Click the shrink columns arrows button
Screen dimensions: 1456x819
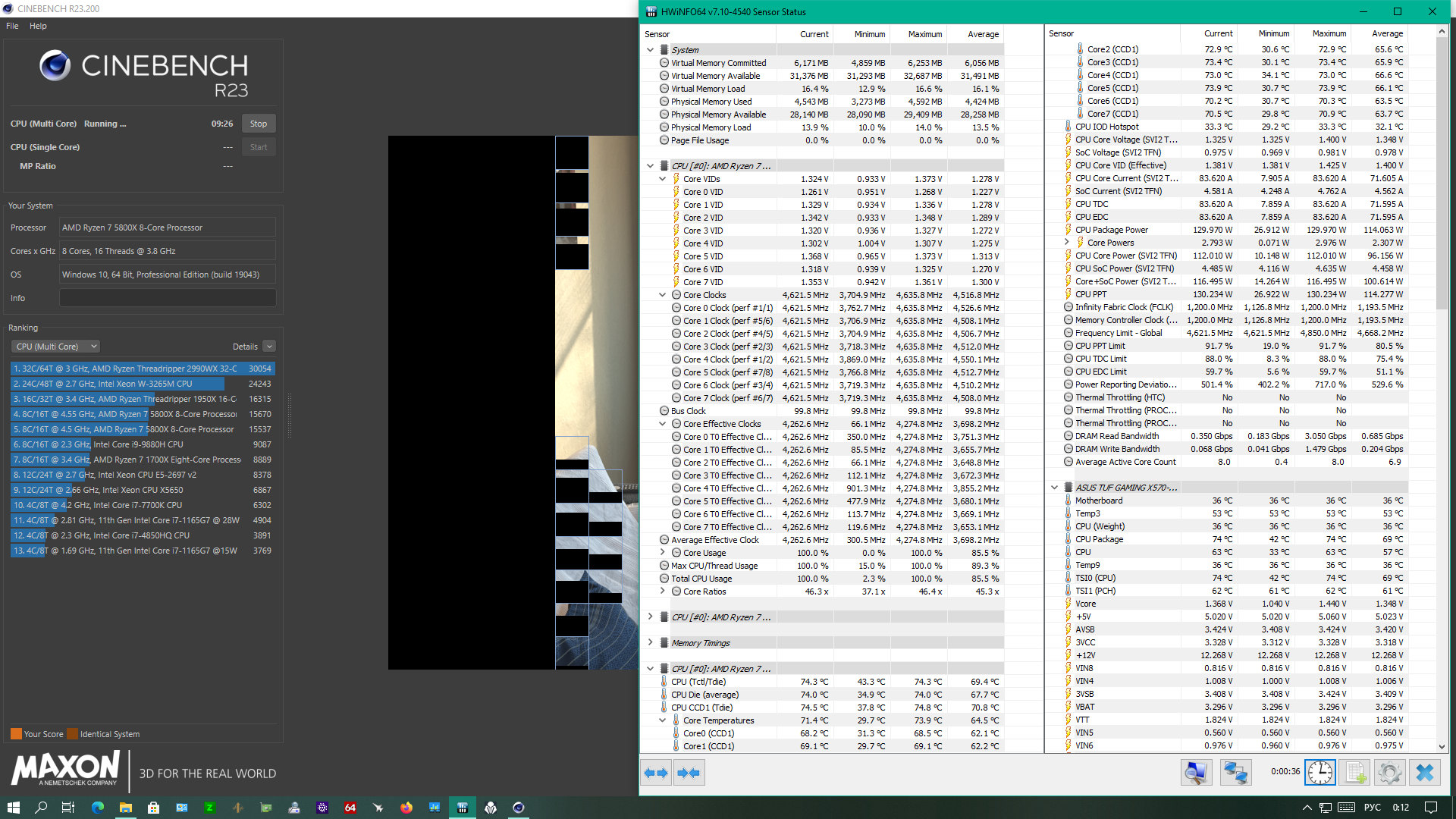689,773
